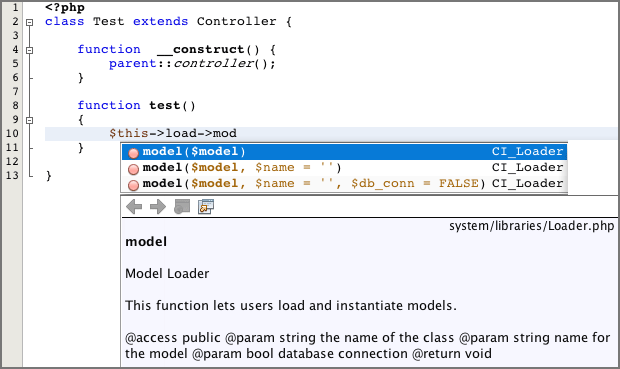Collapse the test function body fold marker
The width and height of the screenshot is (620, 369).
point(29,120)
